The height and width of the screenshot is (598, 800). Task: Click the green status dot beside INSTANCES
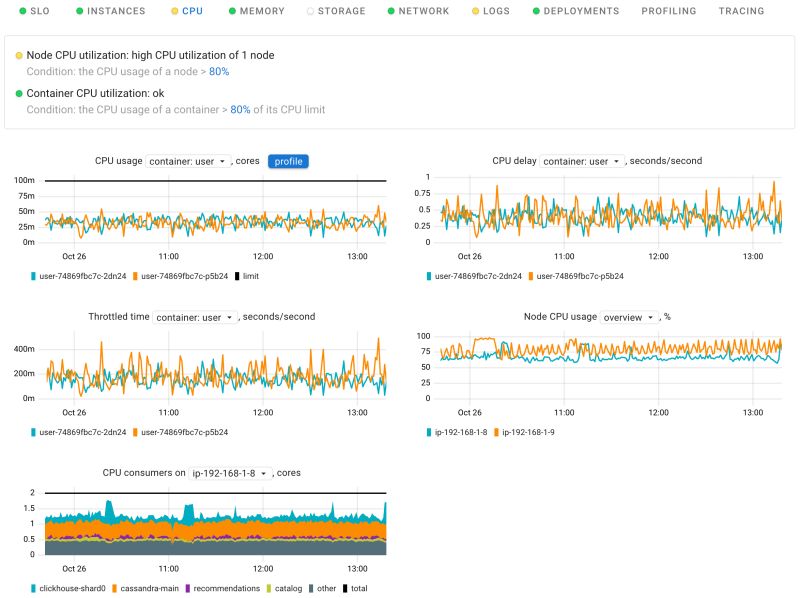[x=81, y=11]
